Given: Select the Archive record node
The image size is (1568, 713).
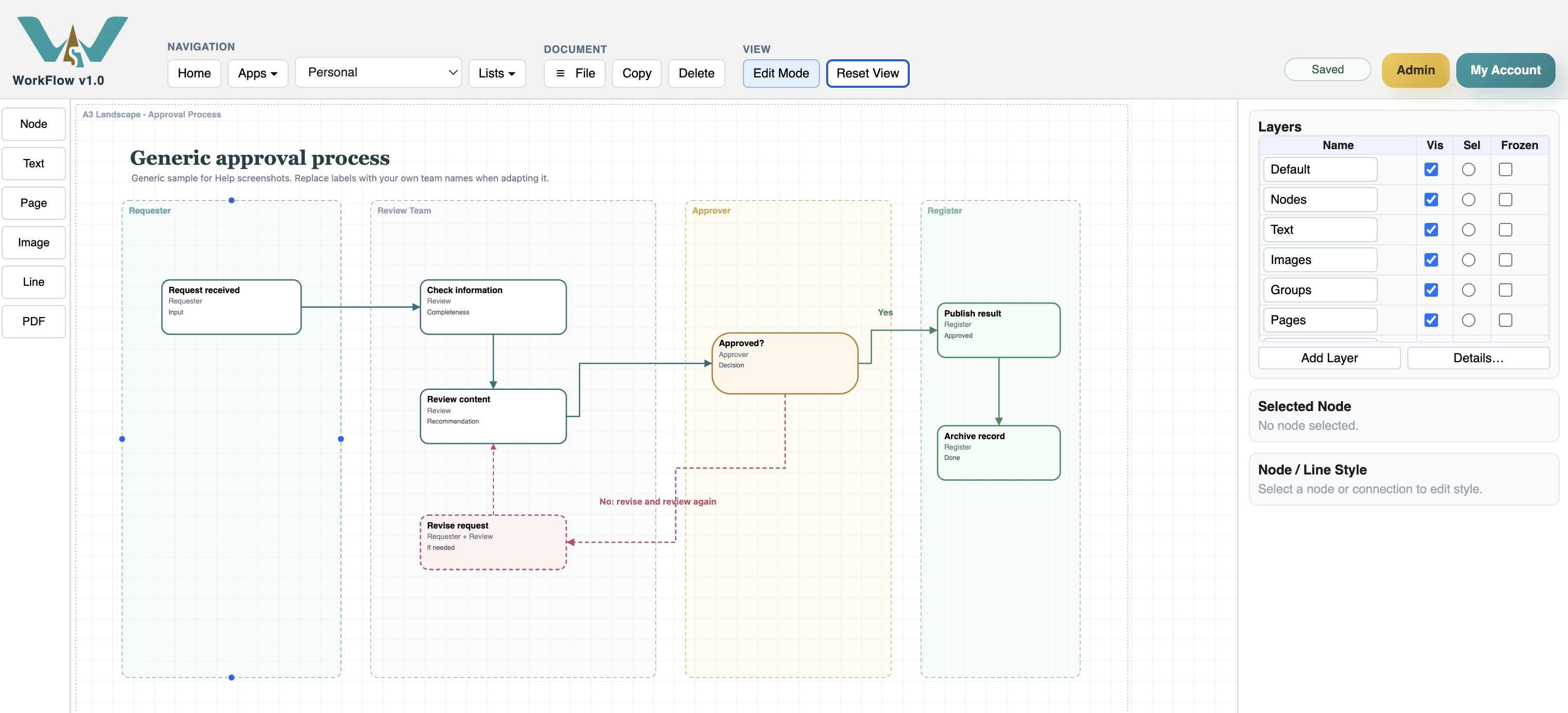Looking at the screenshot, I should (x=998, y=453).
